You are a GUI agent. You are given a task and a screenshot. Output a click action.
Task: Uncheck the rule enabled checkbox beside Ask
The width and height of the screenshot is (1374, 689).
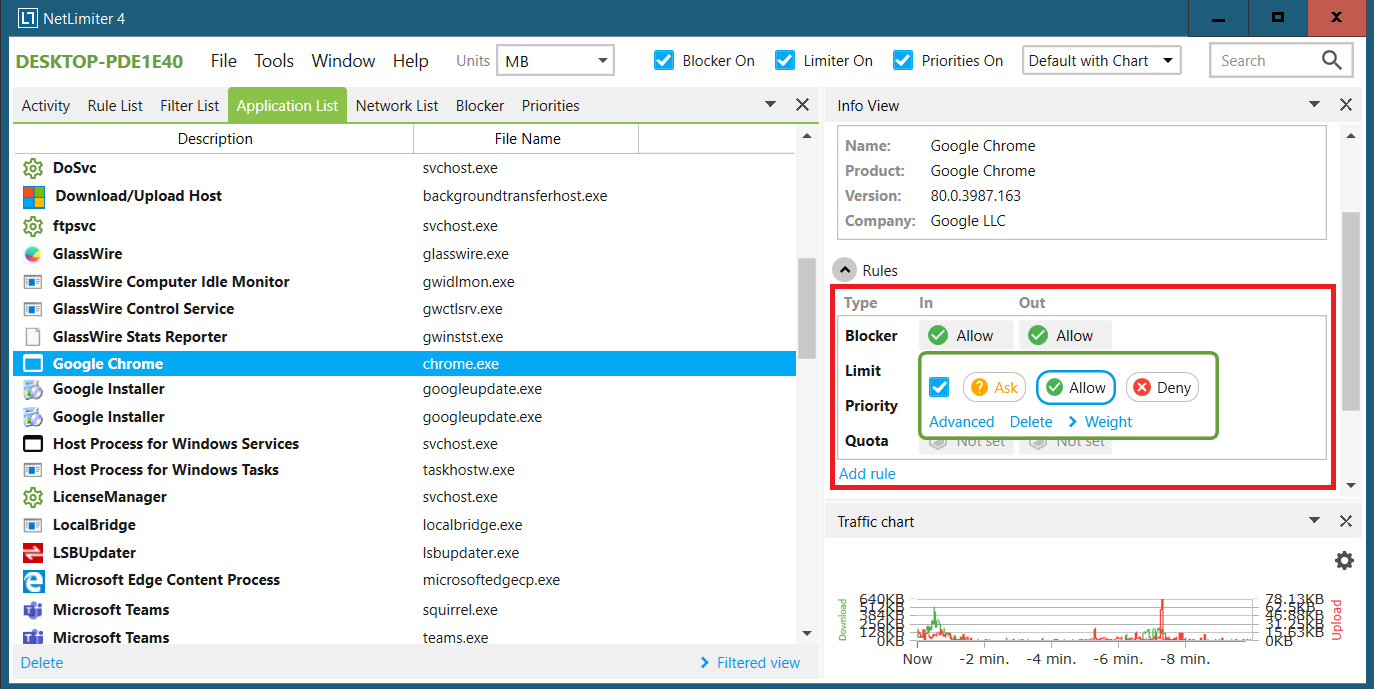pos(939,387)
